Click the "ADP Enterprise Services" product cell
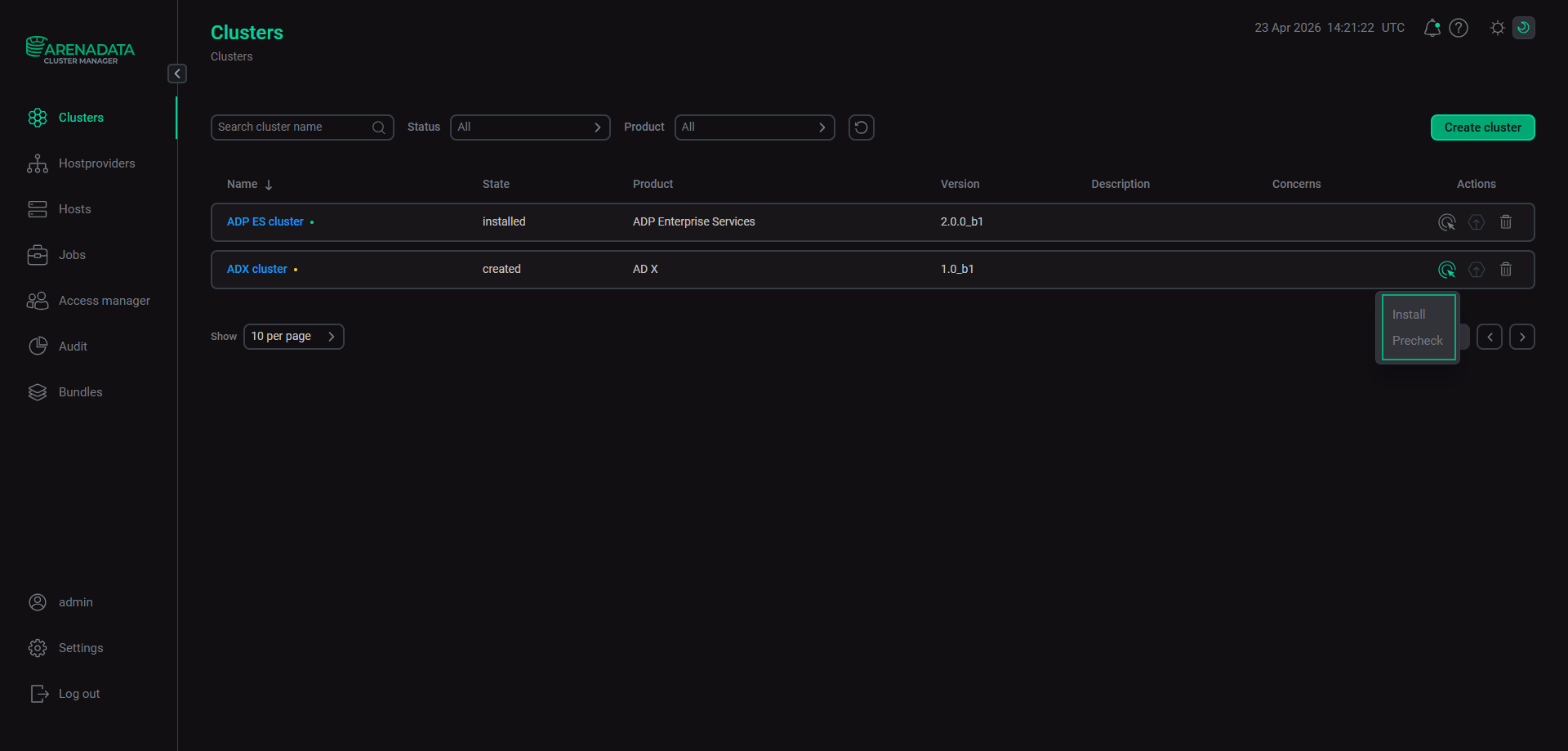This screenshot has width=1568, height=751. click(x=694, y=222)
